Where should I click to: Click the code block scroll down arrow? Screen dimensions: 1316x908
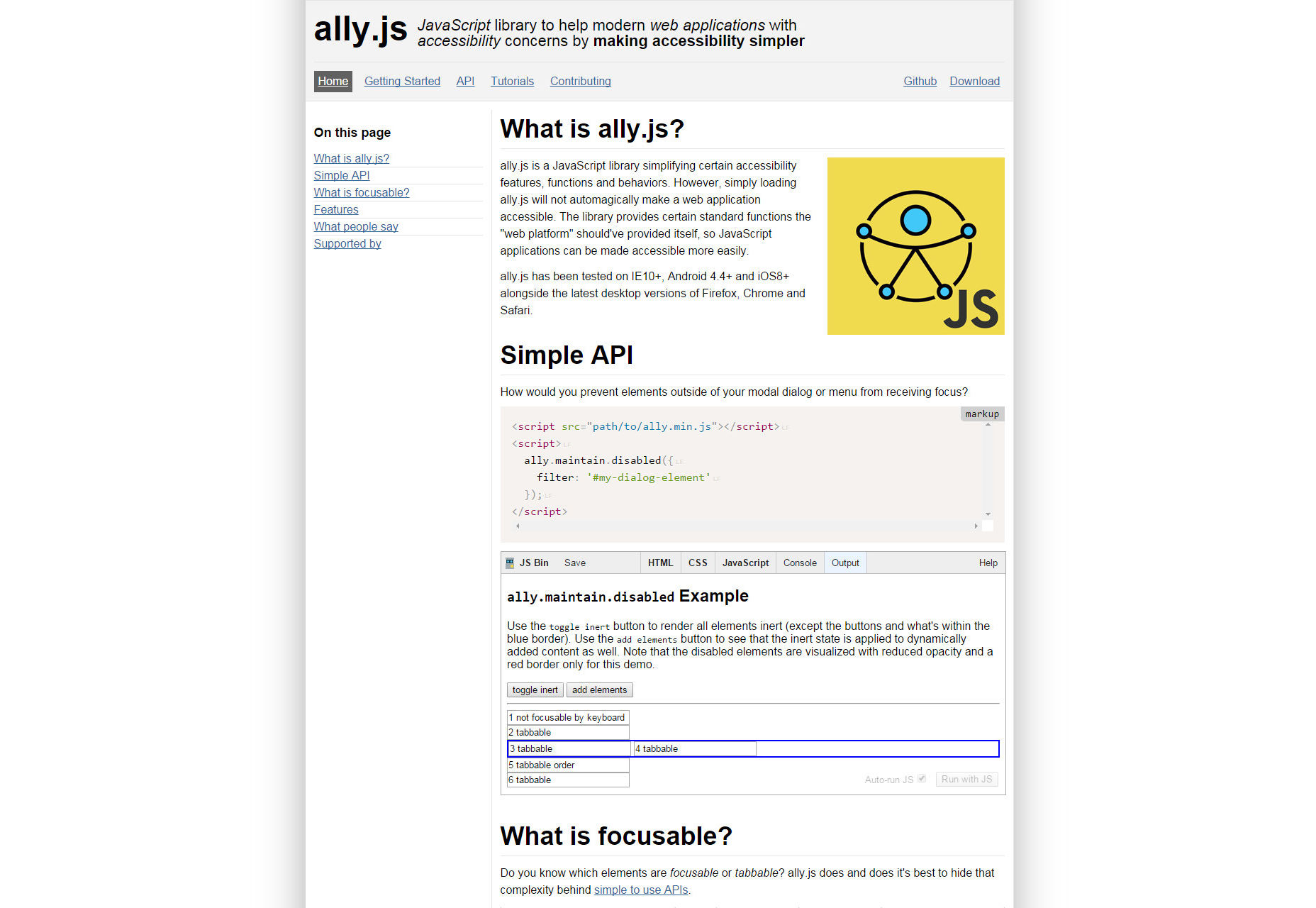pos(988,514)
